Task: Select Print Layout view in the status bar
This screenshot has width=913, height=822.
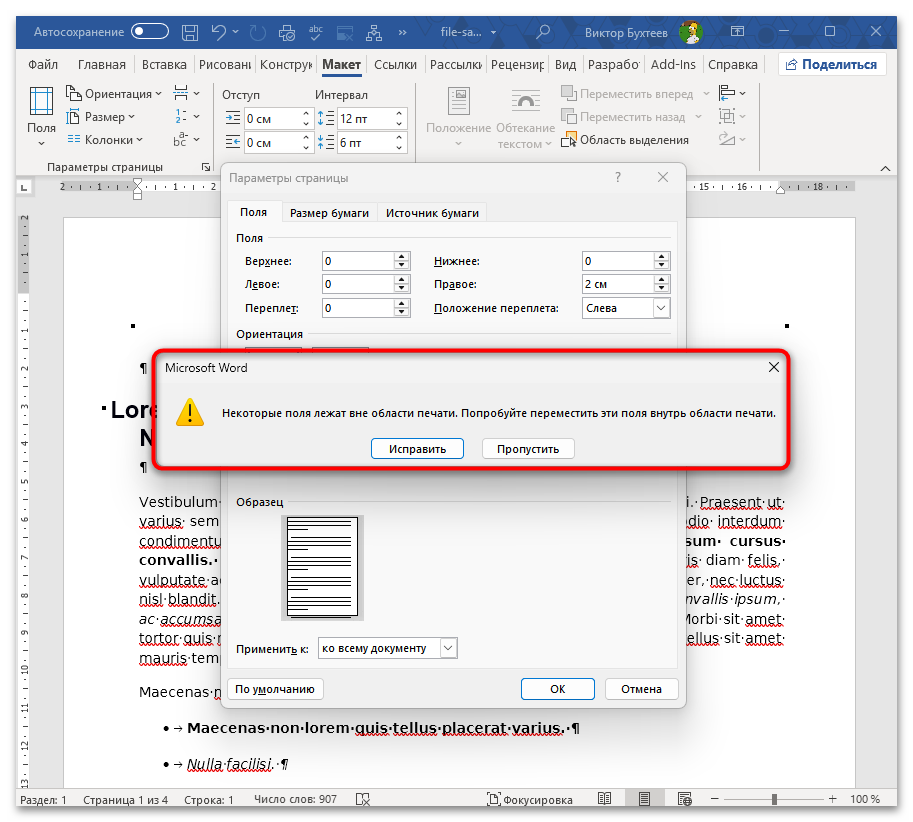Action: click(644, 799)
